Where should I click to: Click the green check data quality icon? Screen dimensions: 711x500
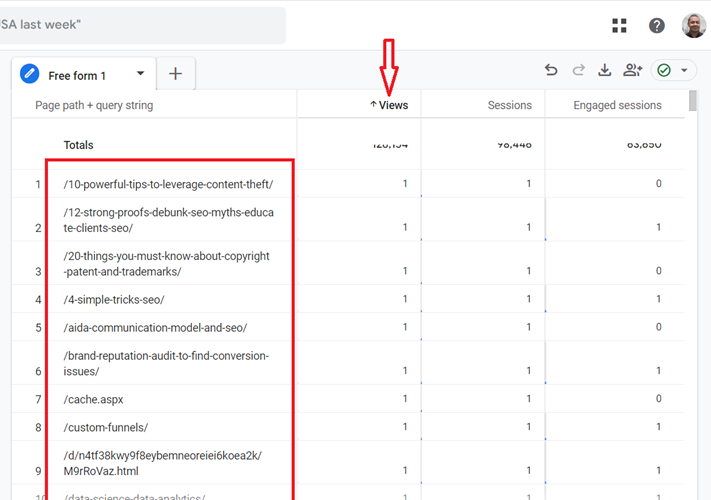point(664,70)
